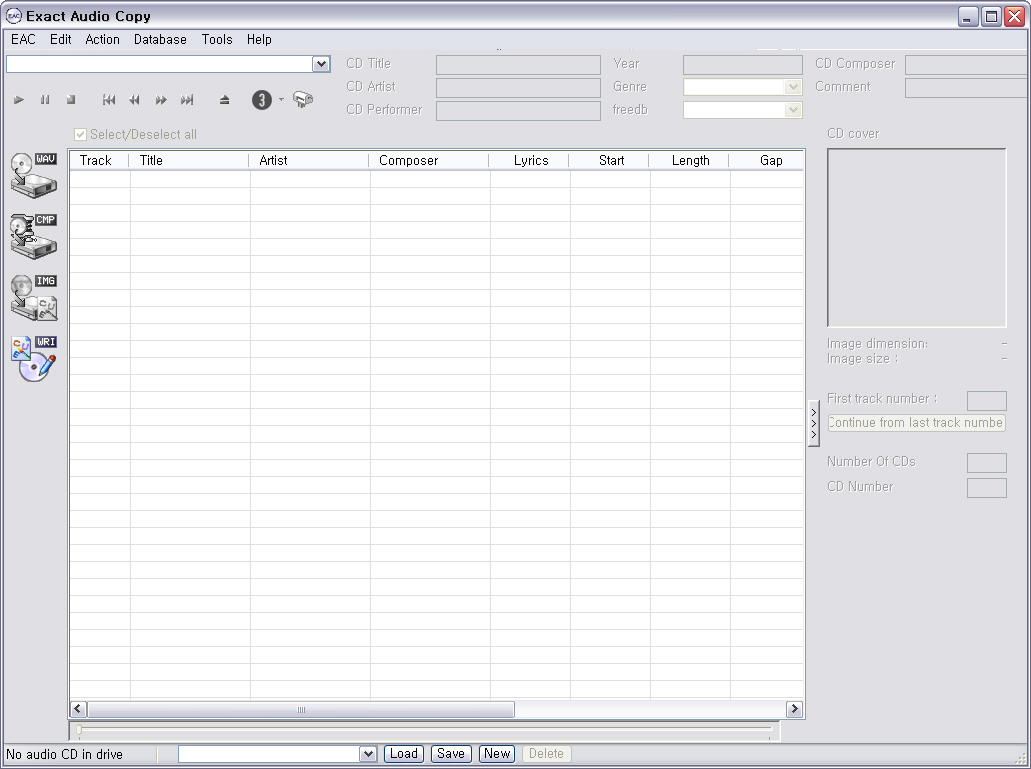Click the EAC application icon in title bar
The image size is (1031, 769).
pos(13,16)
